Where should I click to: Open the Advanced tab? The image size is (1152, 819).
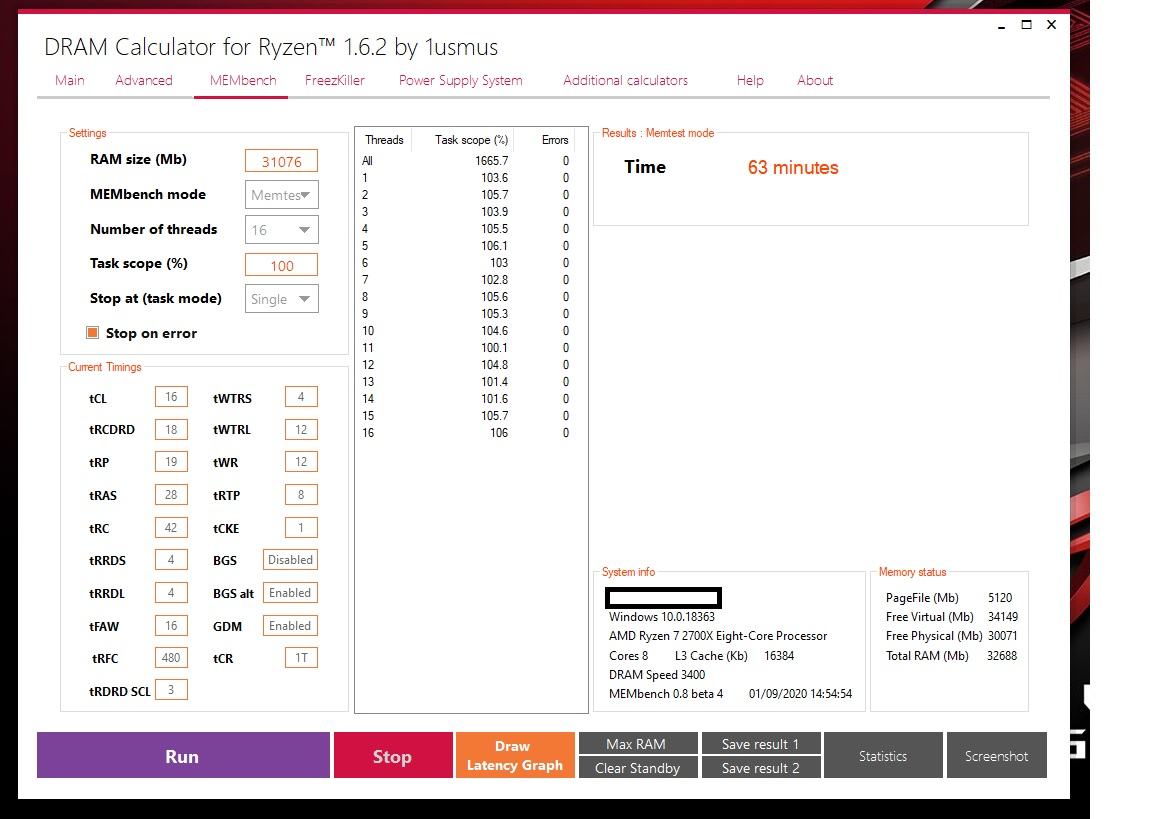(144, 80)
